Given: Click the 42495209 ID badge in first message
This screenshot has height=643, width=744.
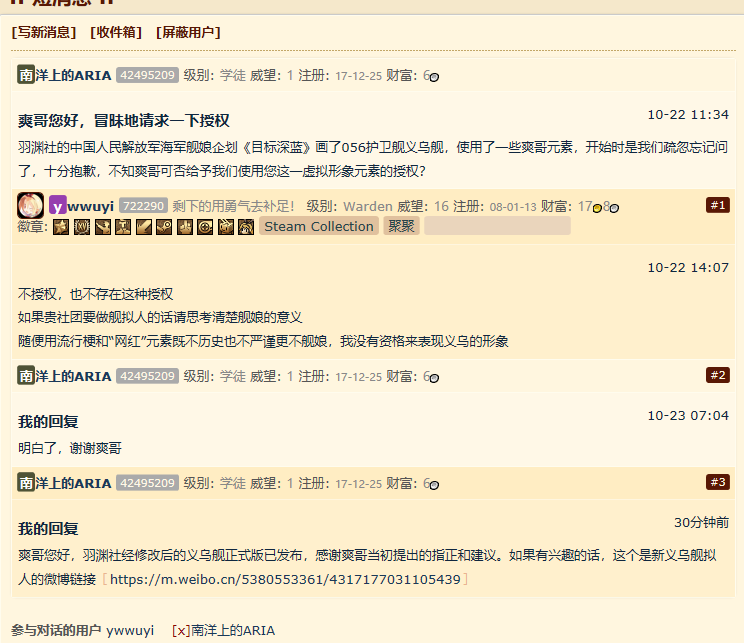Looking at the screenshot, I should tap(147, 75).
